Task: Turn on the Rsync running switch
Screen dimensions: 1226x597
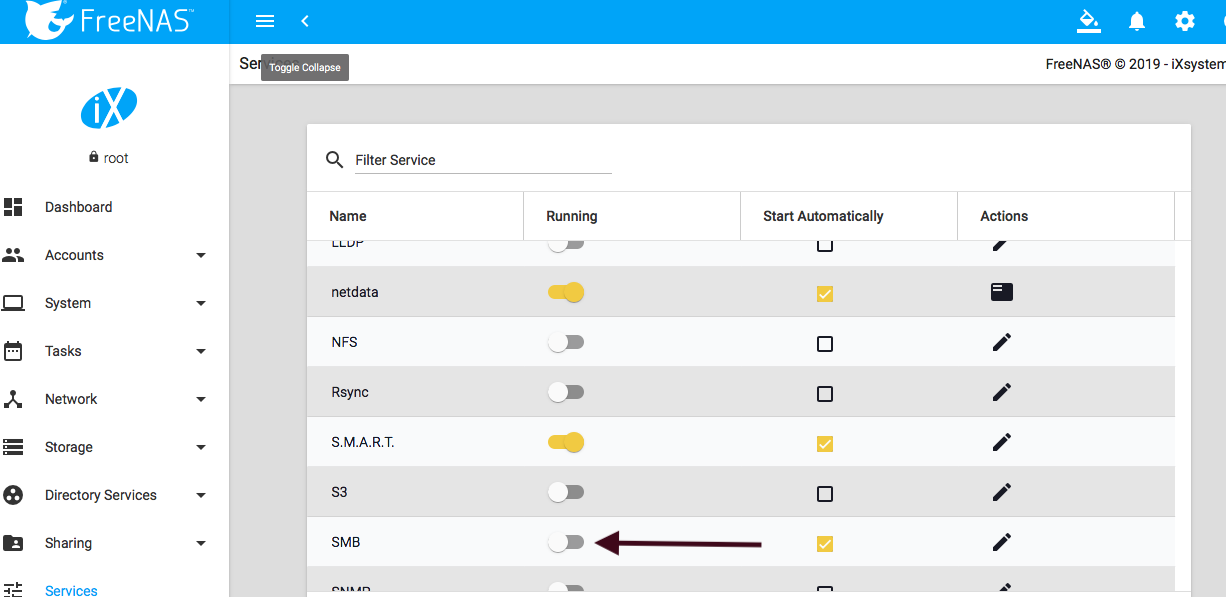Action: tap(566, 392)
